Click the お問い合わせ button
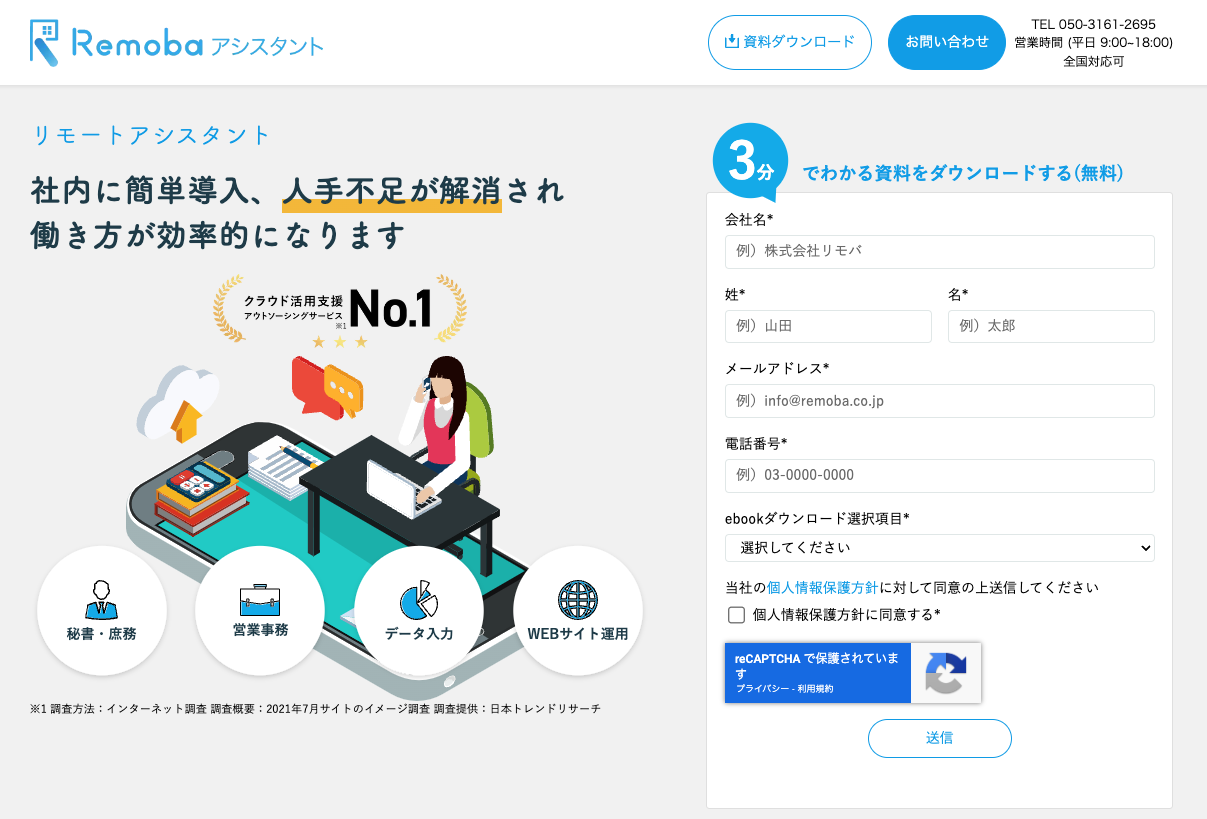Image resolution: width=1207 pixels, height=819 pixels. tap(946, 42)
